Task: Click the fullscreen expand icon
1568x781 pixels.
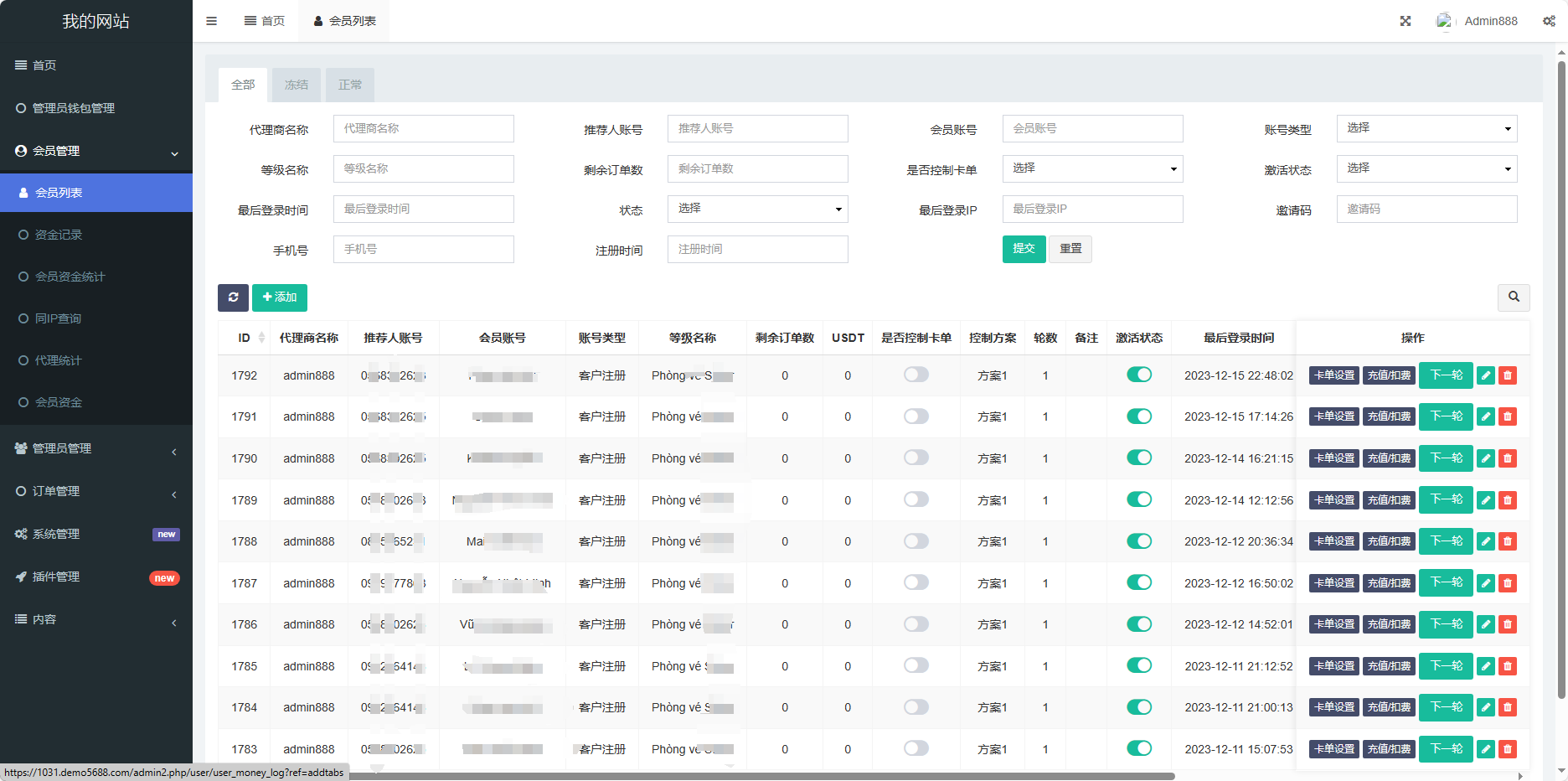Action: [x=1406, y=21]
